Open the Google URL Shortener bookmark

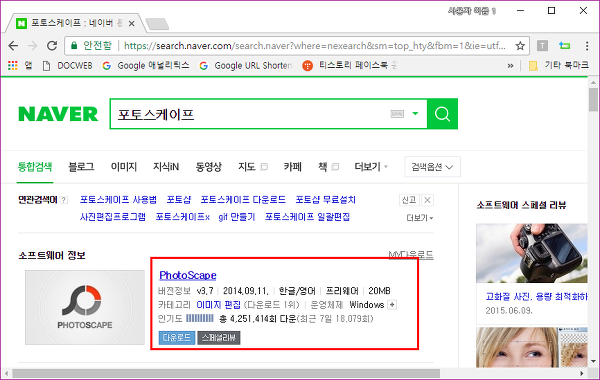pos(245,65)
